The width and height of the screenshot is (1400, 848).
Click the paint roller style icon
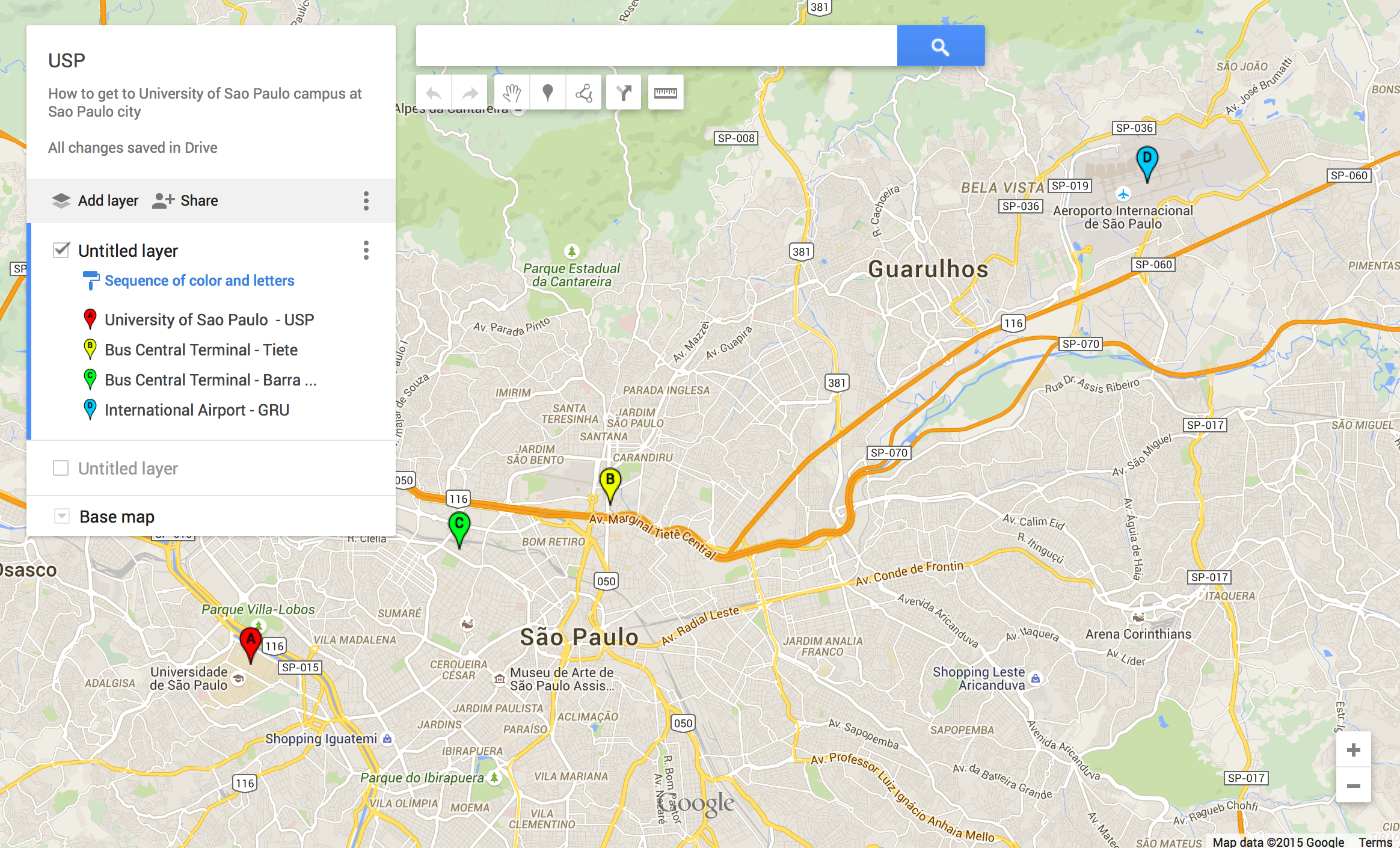90,280
